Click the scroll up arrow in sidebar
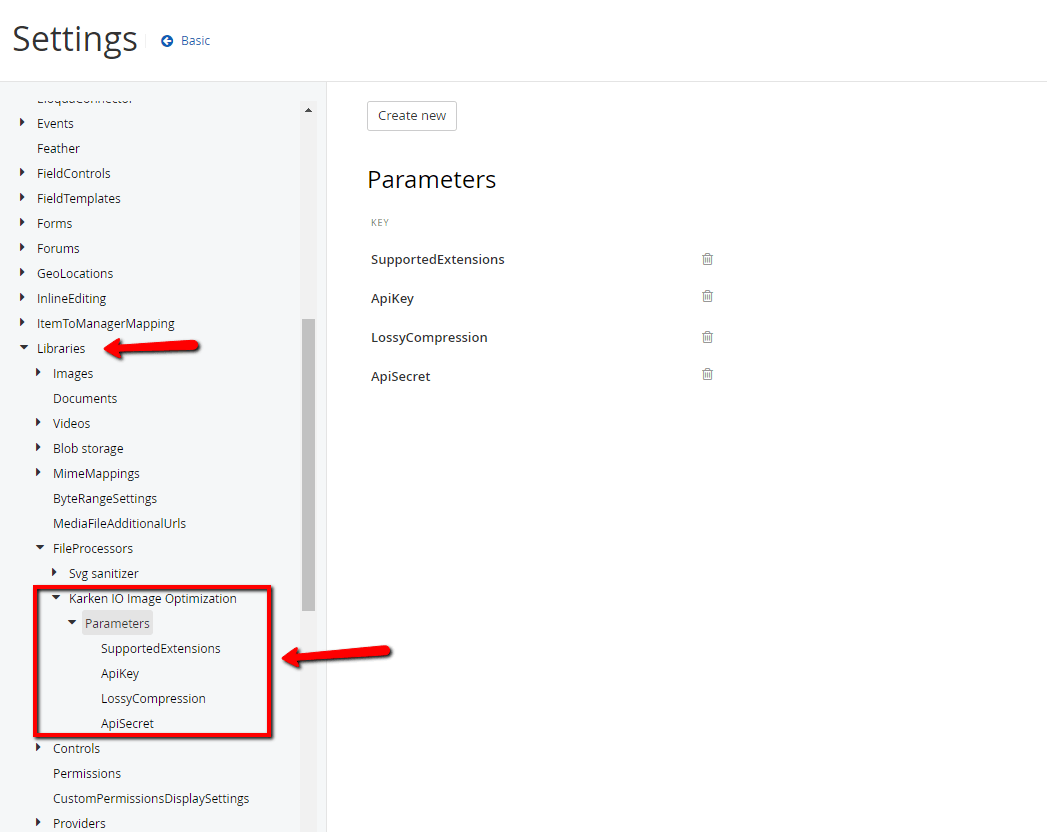The height and width of the screenshot is (832, 1047). (x=308, y=110)
